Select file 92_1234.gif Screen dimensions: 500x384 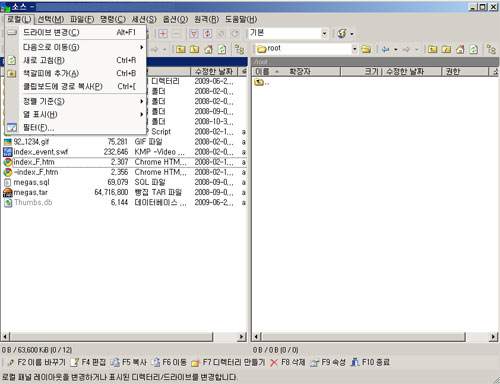point(31,142)
